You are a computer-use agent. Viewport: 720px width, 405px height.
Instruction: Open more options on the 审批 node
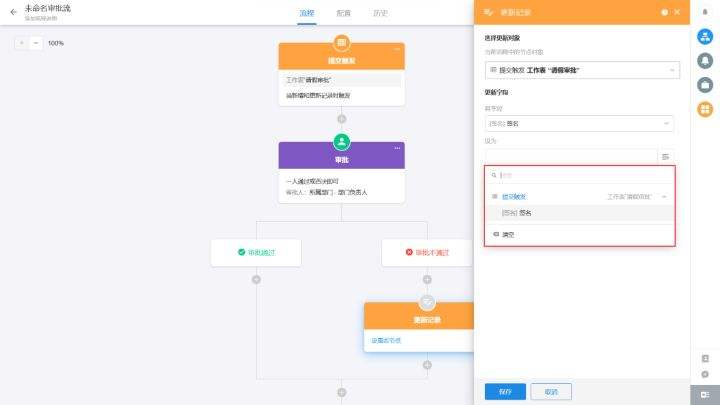tap(397, 148)
